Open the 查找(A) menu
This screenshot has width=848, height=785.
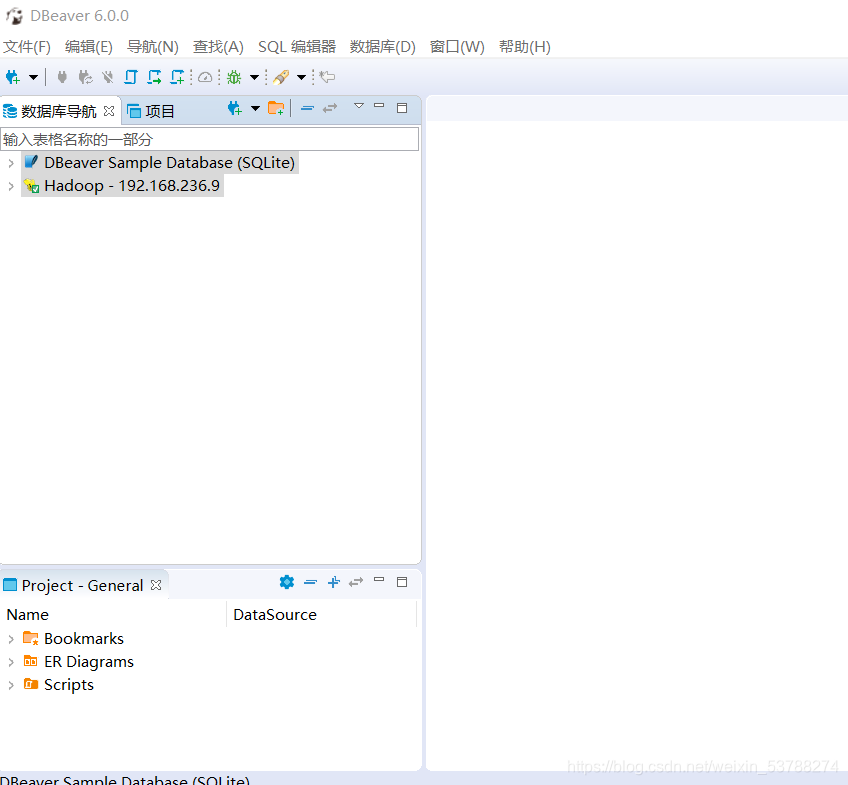218,47
